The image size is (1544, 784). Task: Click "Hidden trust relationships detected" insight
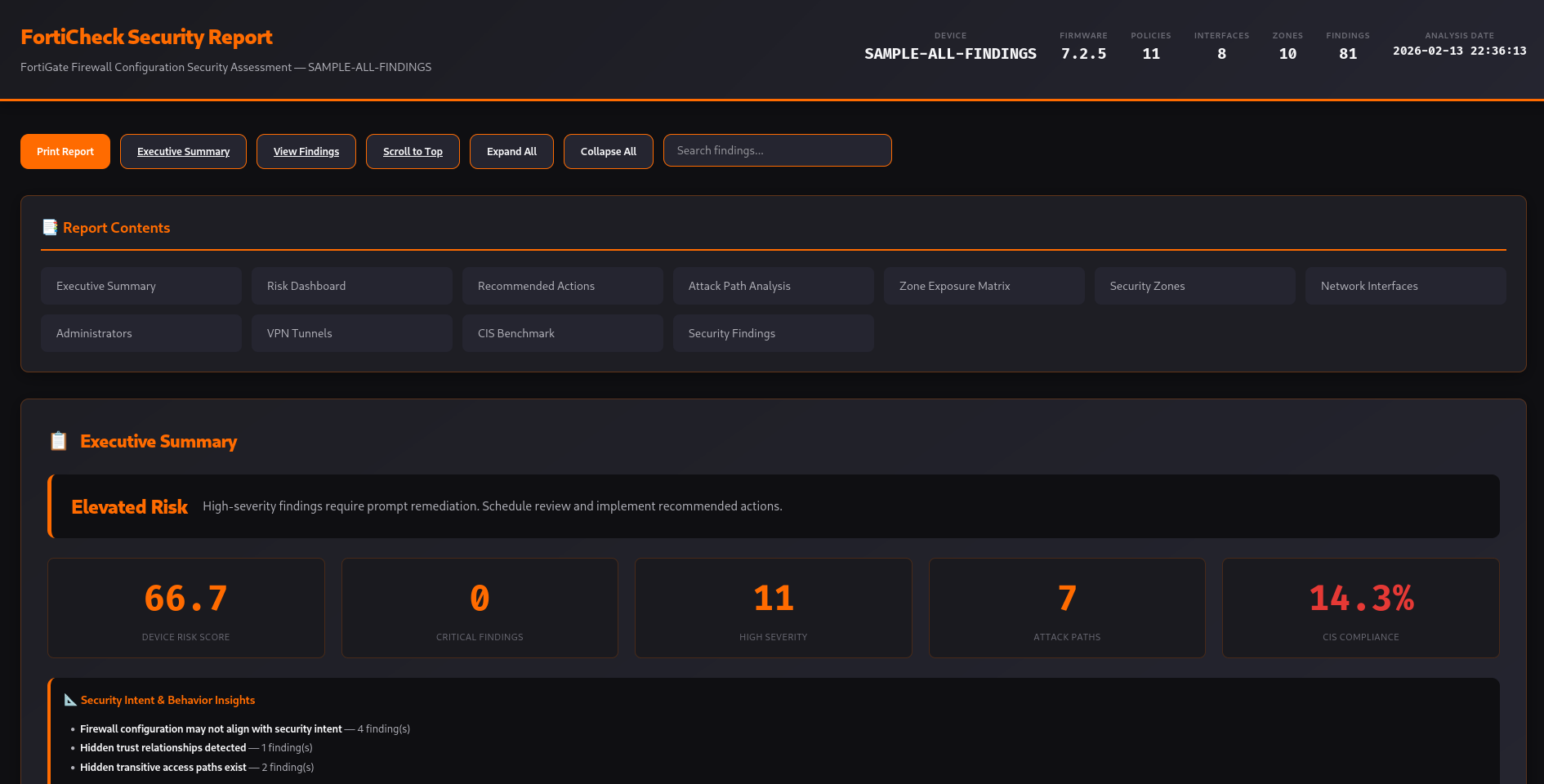tap(196, 748)
